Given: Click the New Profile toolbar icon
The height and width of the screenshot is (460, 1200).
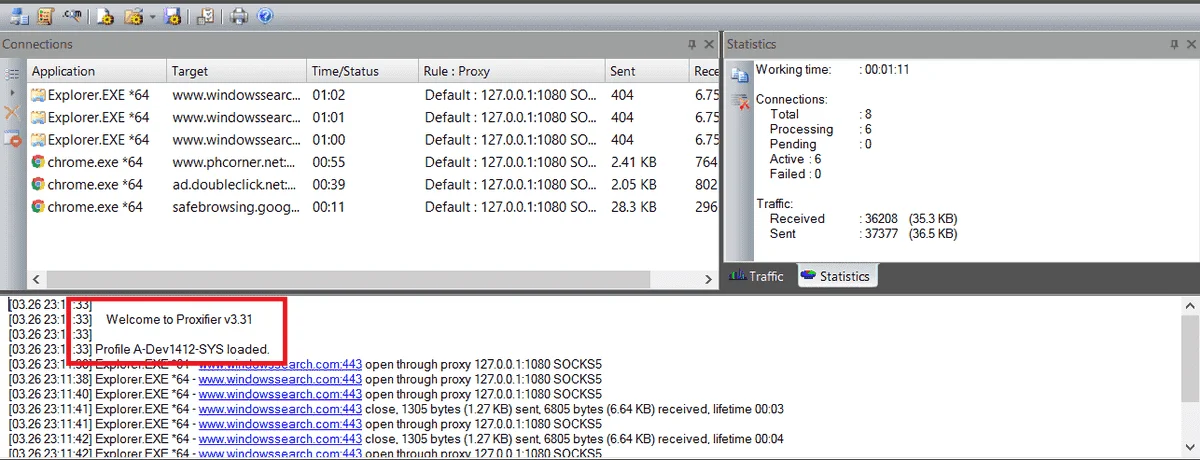Looking at the screenshot, I should (x=106, y=16).
